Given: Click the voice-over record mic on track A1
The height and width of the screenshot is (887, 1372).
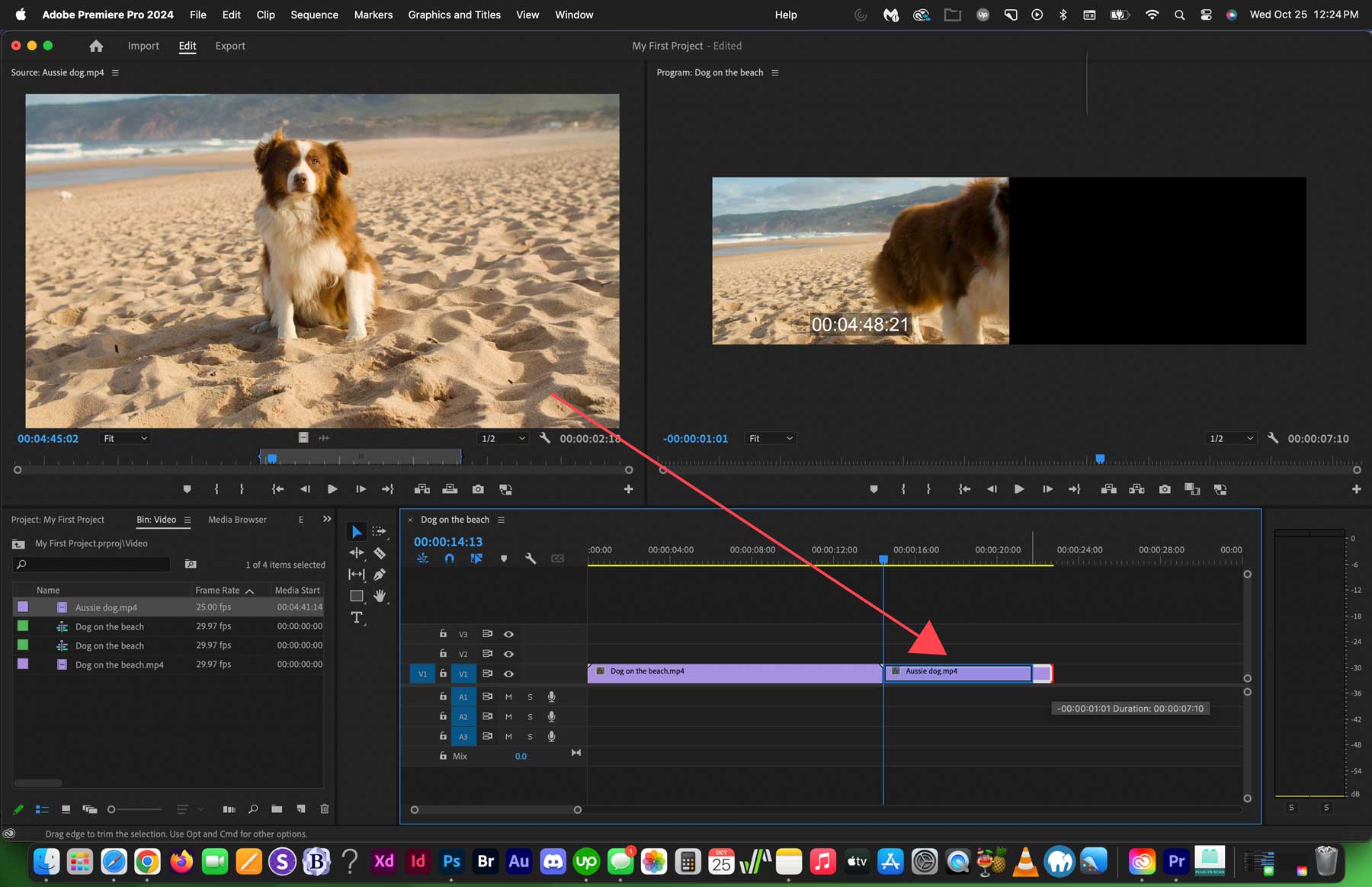Looking at the screenshot, I should (x=551, y=696).
